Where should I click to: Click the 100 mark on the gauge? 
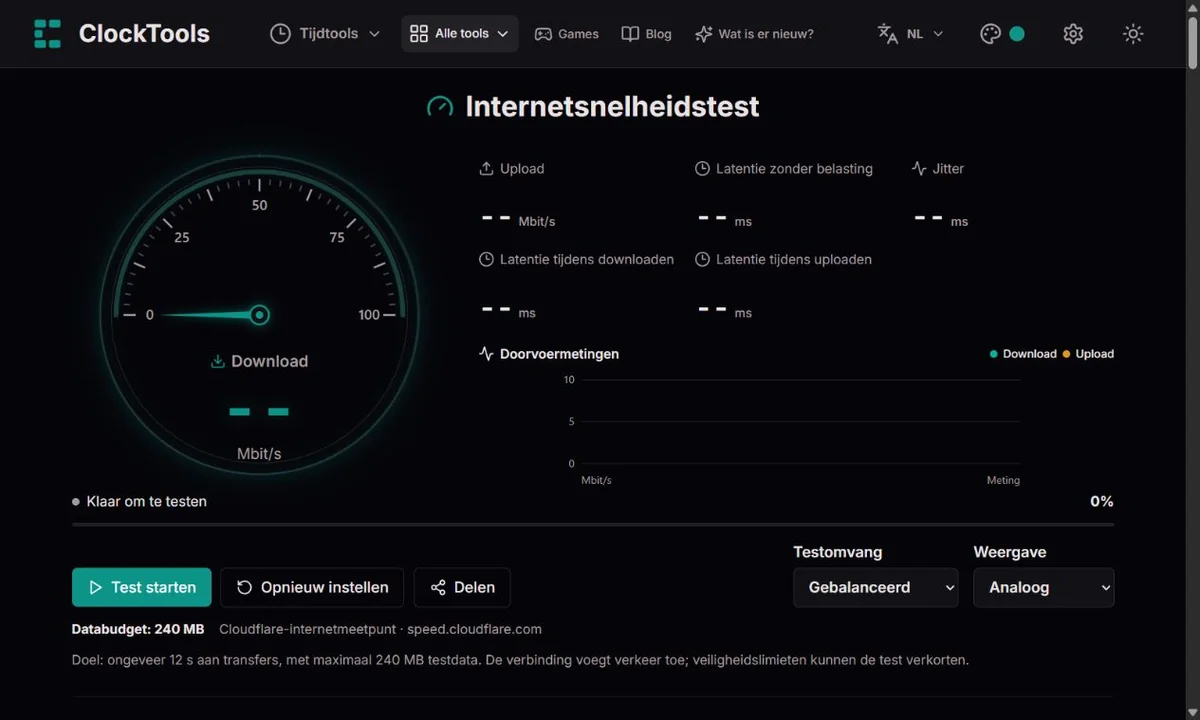pyautogui.click(x=369, y=315)
